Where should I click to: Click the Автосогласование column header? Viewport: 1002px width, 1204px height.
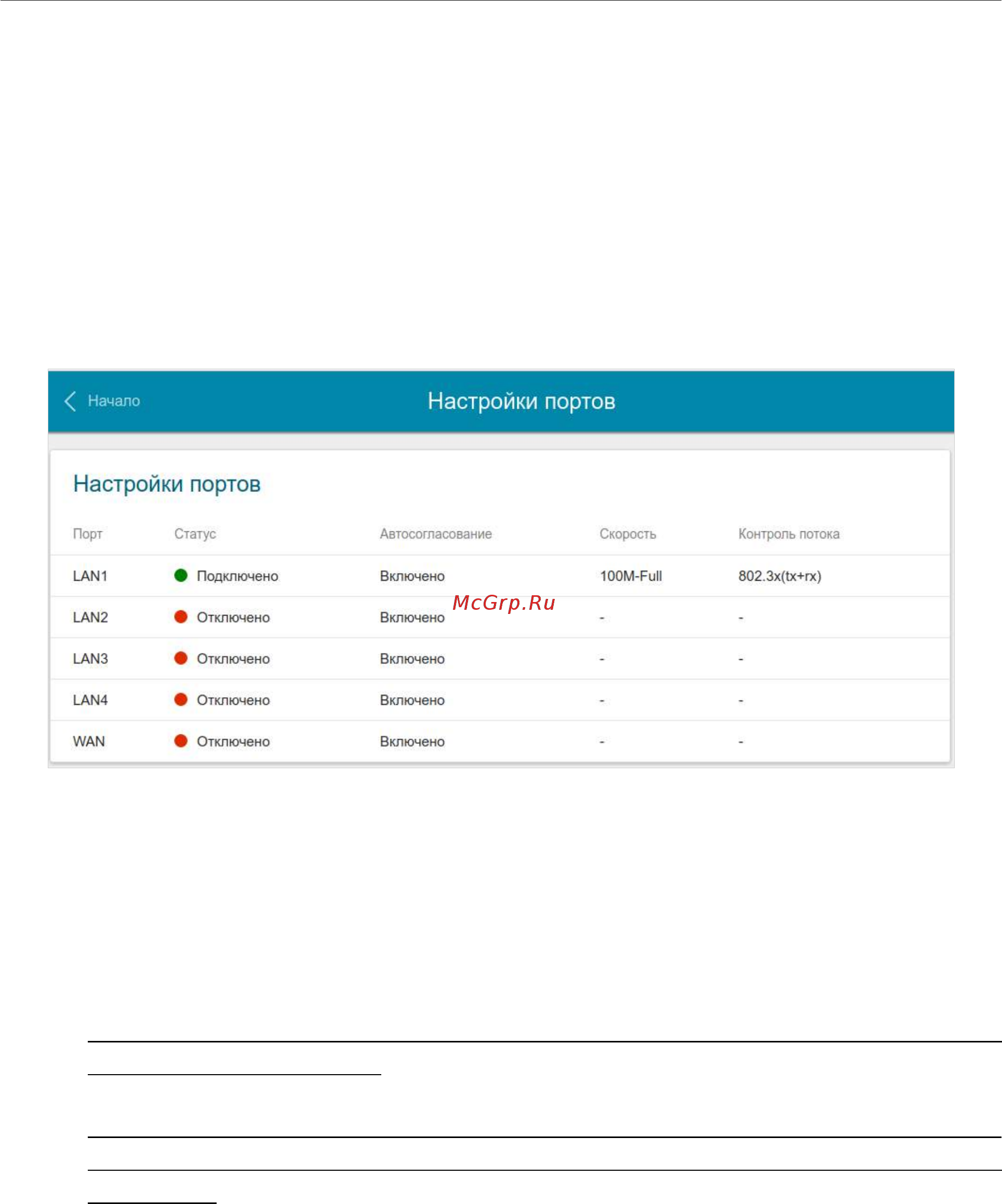[436, 534]
